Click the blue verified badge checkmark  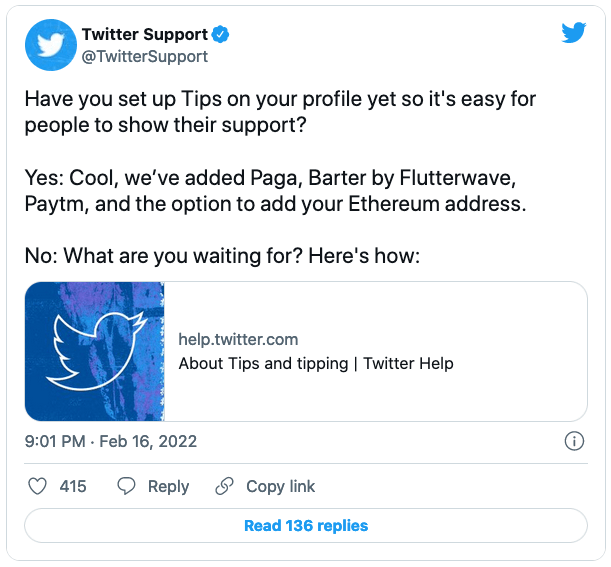(220, 35)
